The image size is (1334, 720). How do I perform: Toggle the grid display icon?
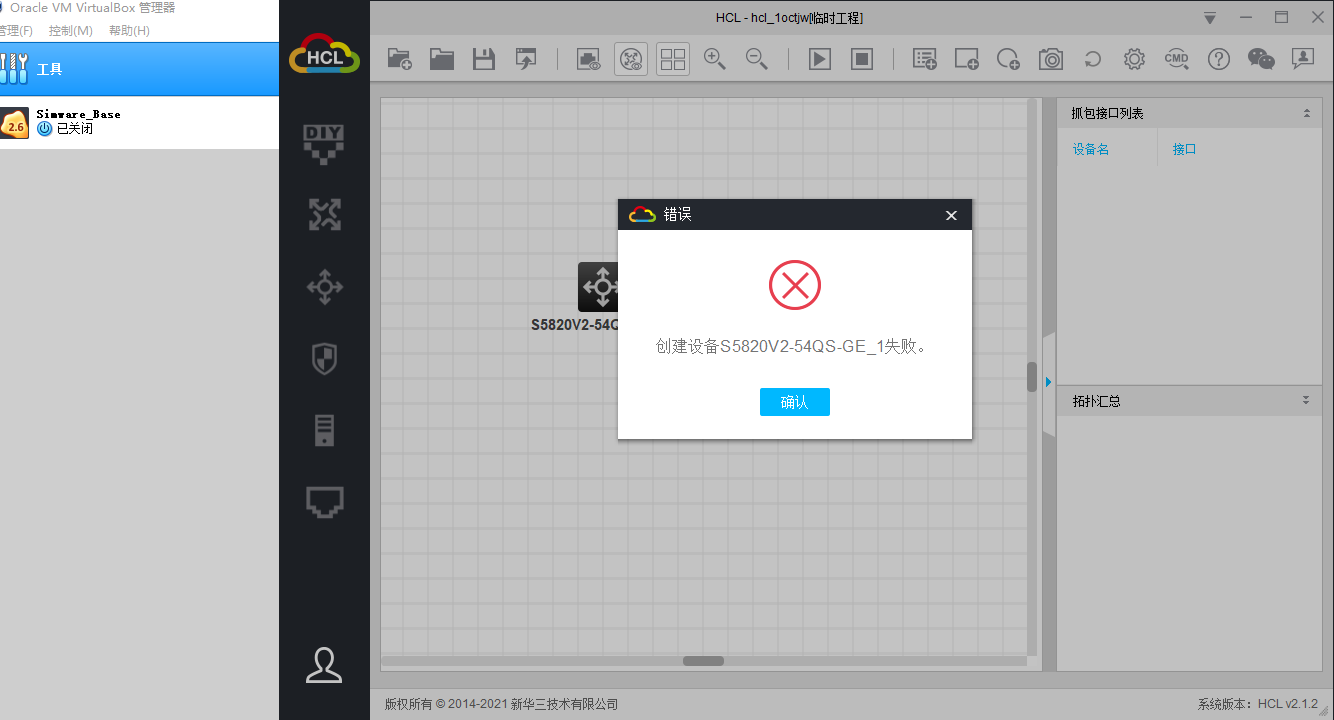click(673, 59)
